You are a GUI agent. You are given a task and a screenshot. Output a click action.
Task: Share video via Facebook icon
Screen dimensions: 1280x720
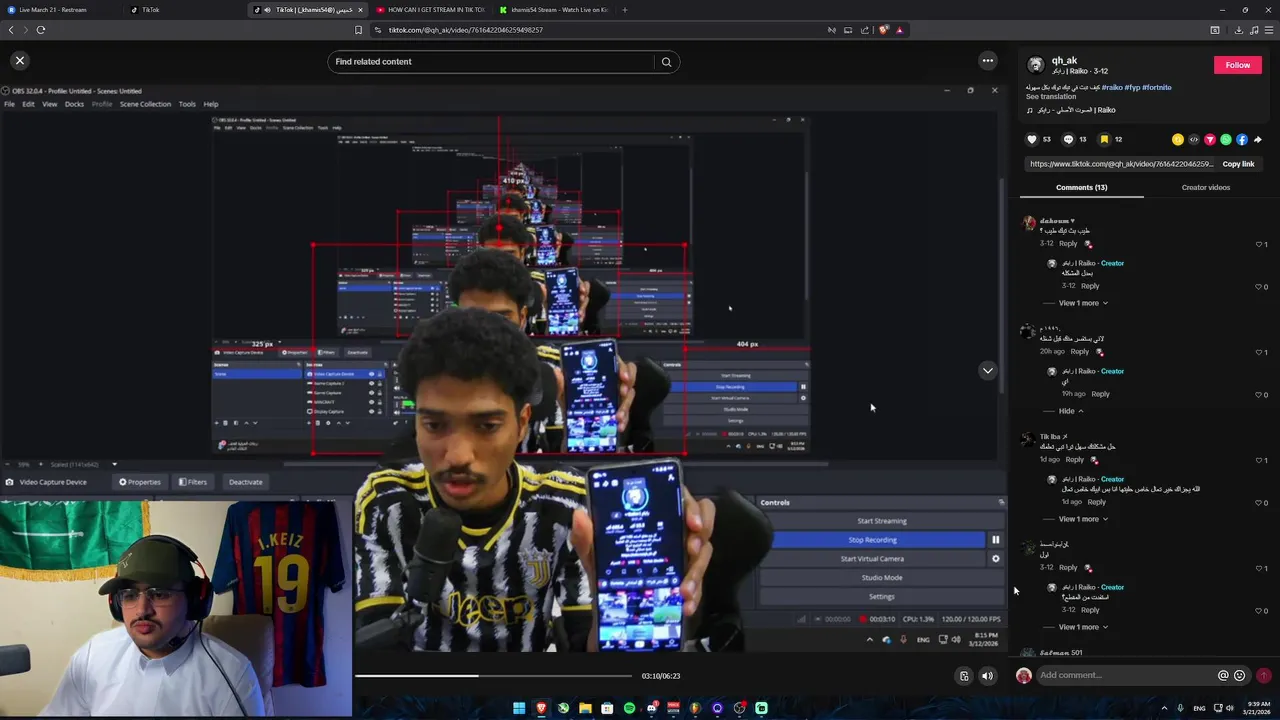point(1241,140)
